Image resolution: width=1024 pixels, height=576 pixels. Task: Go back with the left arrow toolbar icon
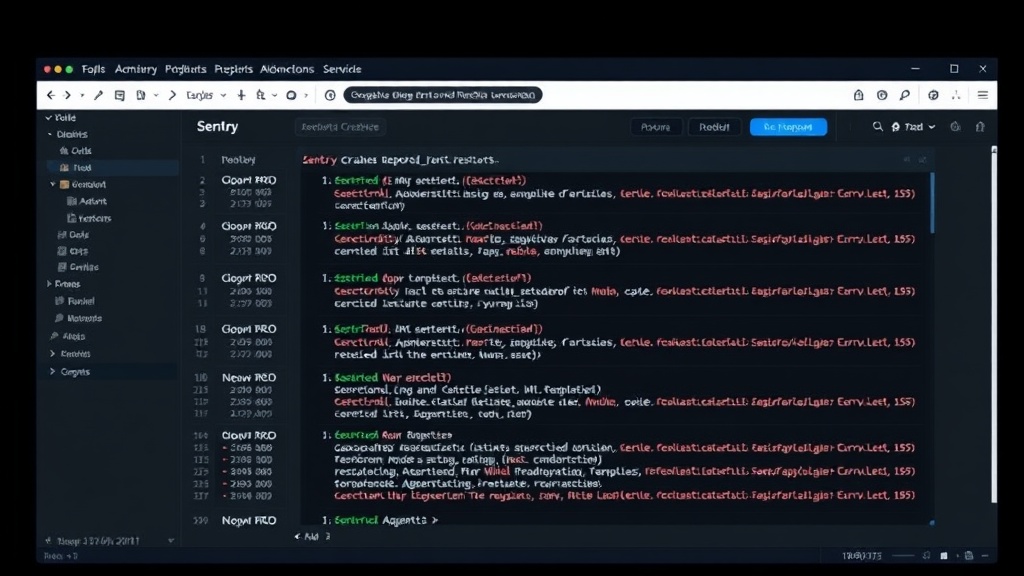(x=51, y=95)
